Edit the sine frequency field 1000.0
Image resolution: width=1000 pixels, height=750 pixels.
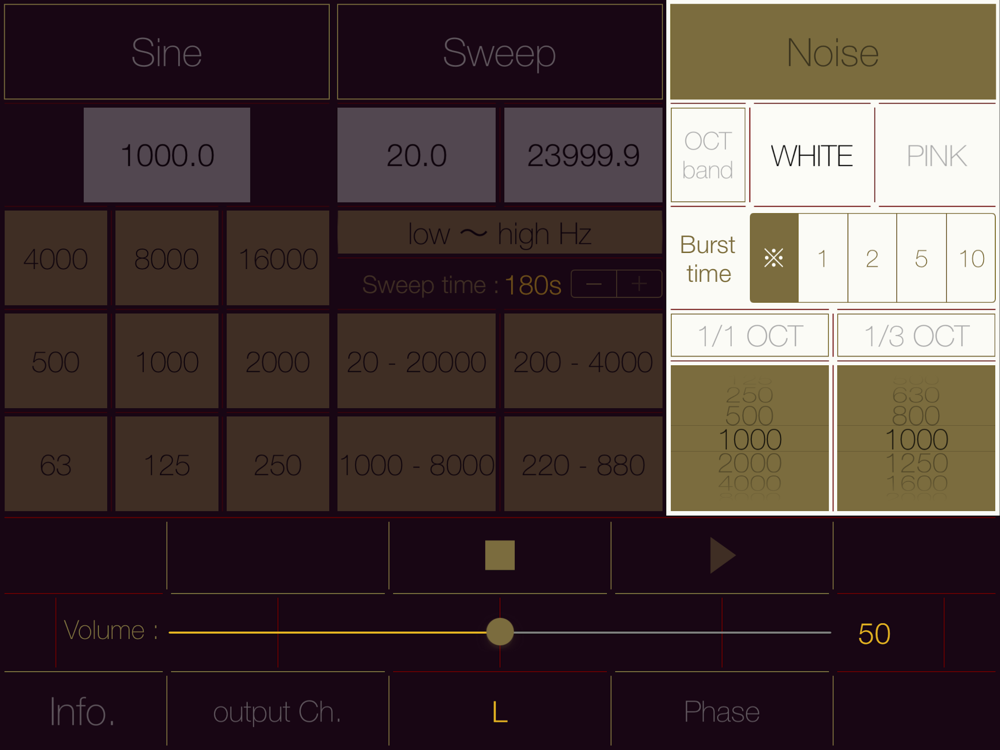(167, 155)
